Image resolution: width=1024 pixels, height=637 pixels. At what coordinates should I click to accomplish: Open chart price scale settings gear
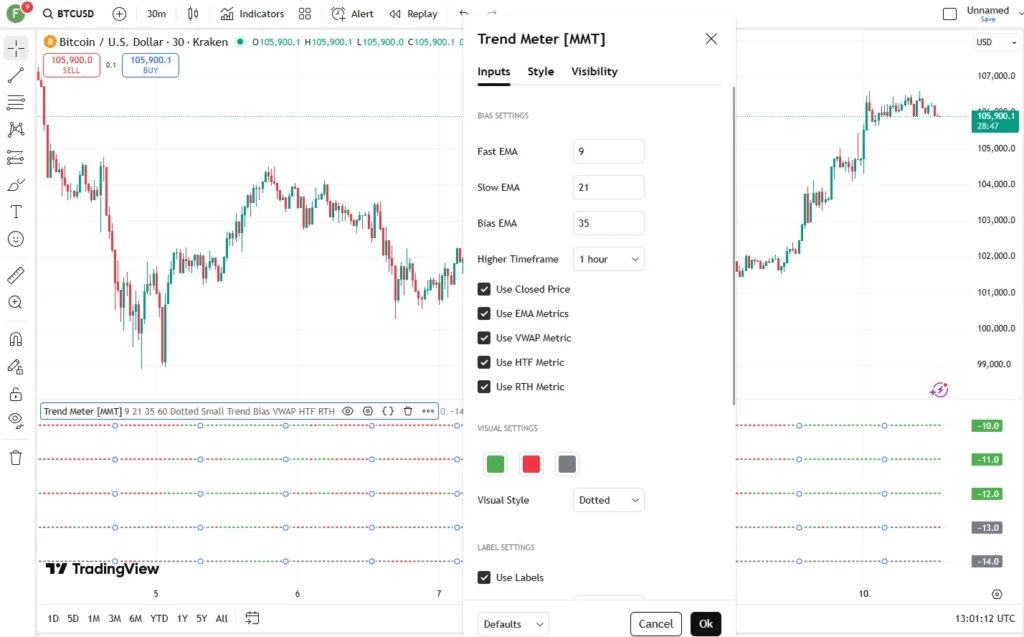pos(997,594)
